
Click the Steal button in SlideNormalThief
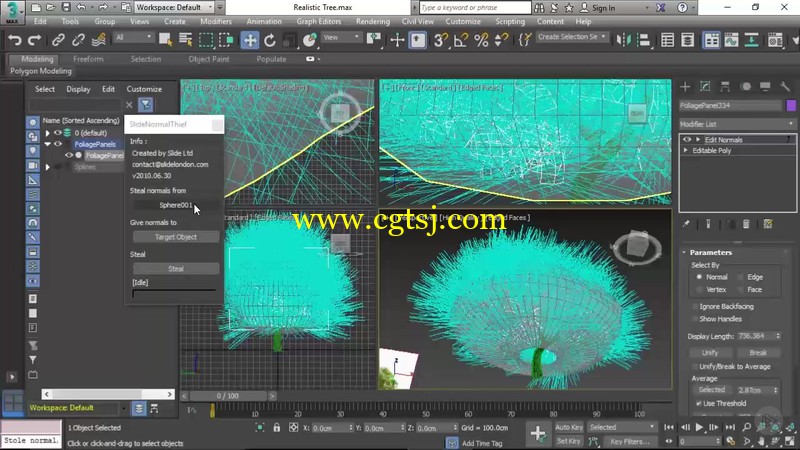(176, 268)
